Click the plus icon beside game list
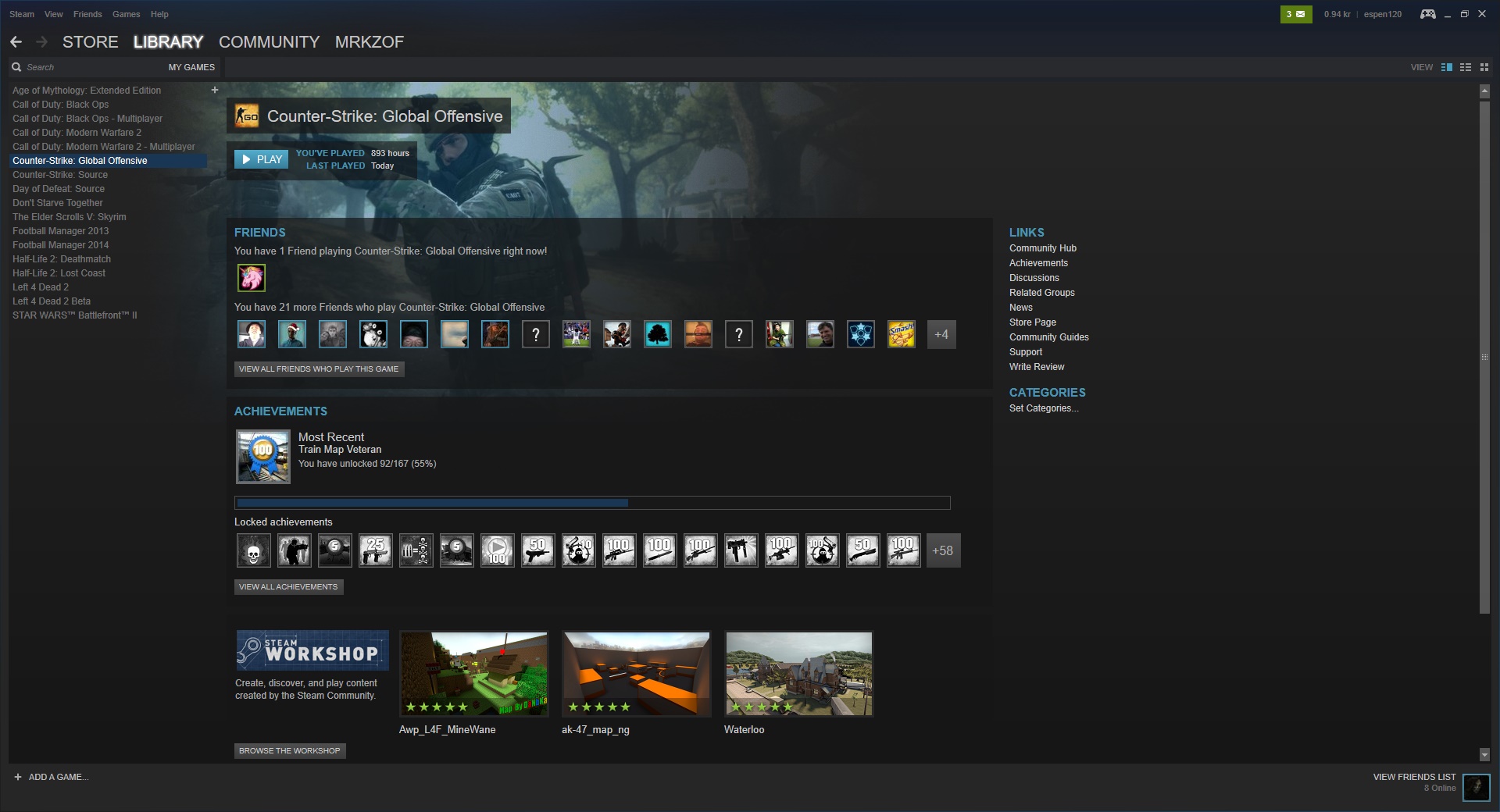Viewport: 1500px width, 812px height. (215, 90)
